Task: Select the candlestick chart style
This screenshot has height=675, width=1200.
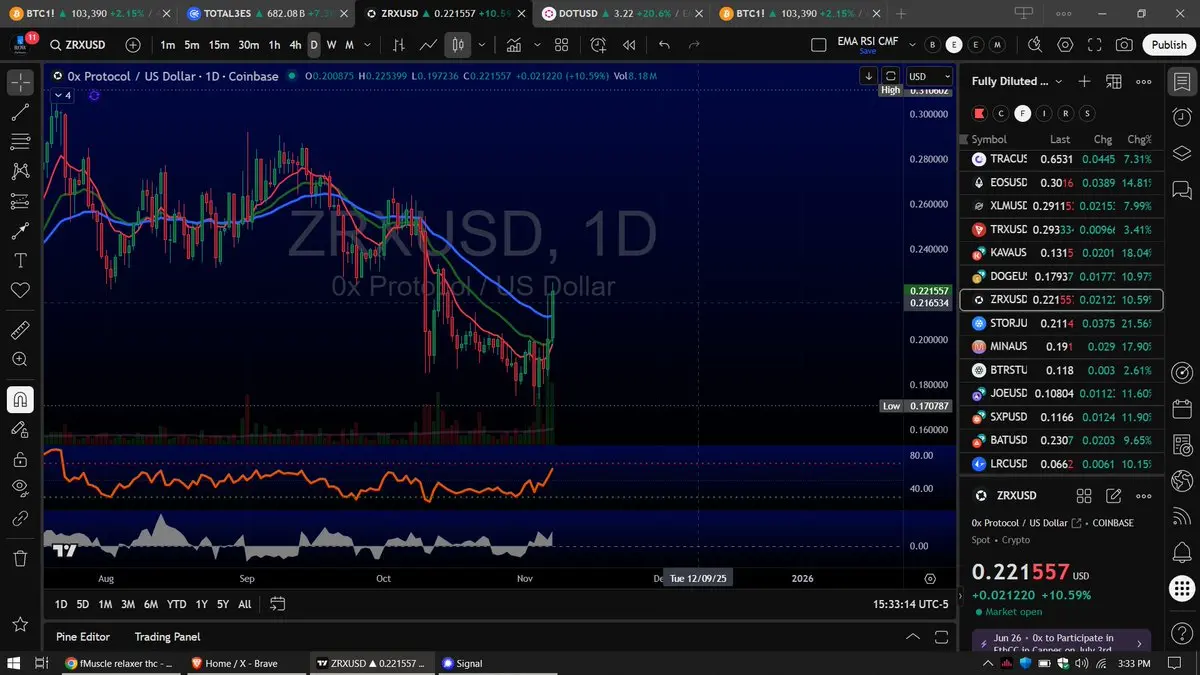Action: pyautogui.click(x=458, y=45)
